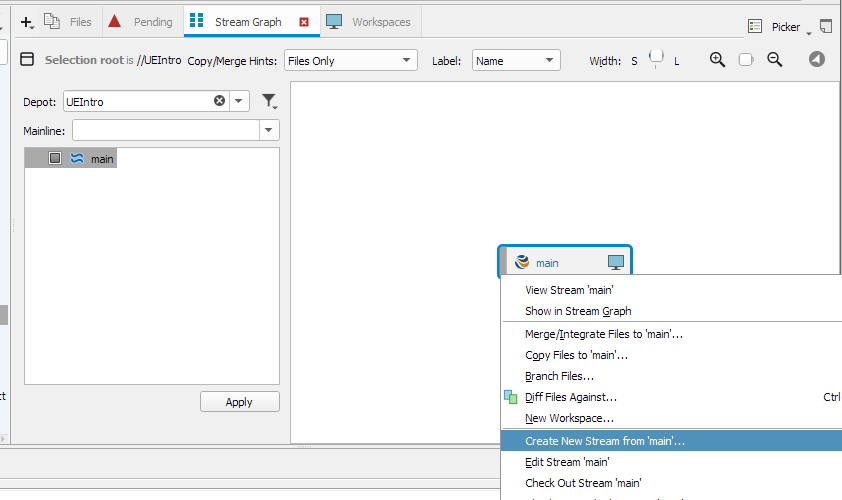Choose Check Out Stream 'main'
The height and width of the screenshot is (500, 842).
[x=583, y=483]
